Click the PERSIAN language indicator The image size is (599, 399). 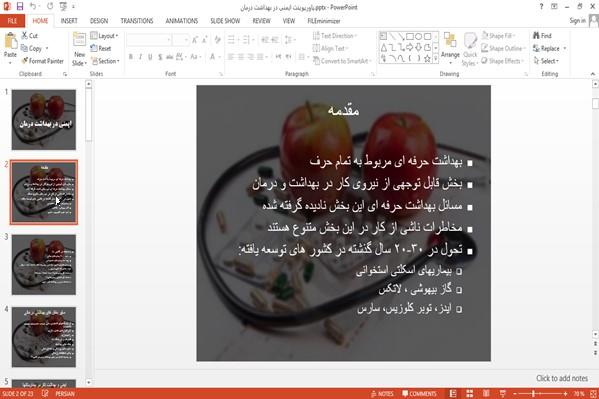65,394
